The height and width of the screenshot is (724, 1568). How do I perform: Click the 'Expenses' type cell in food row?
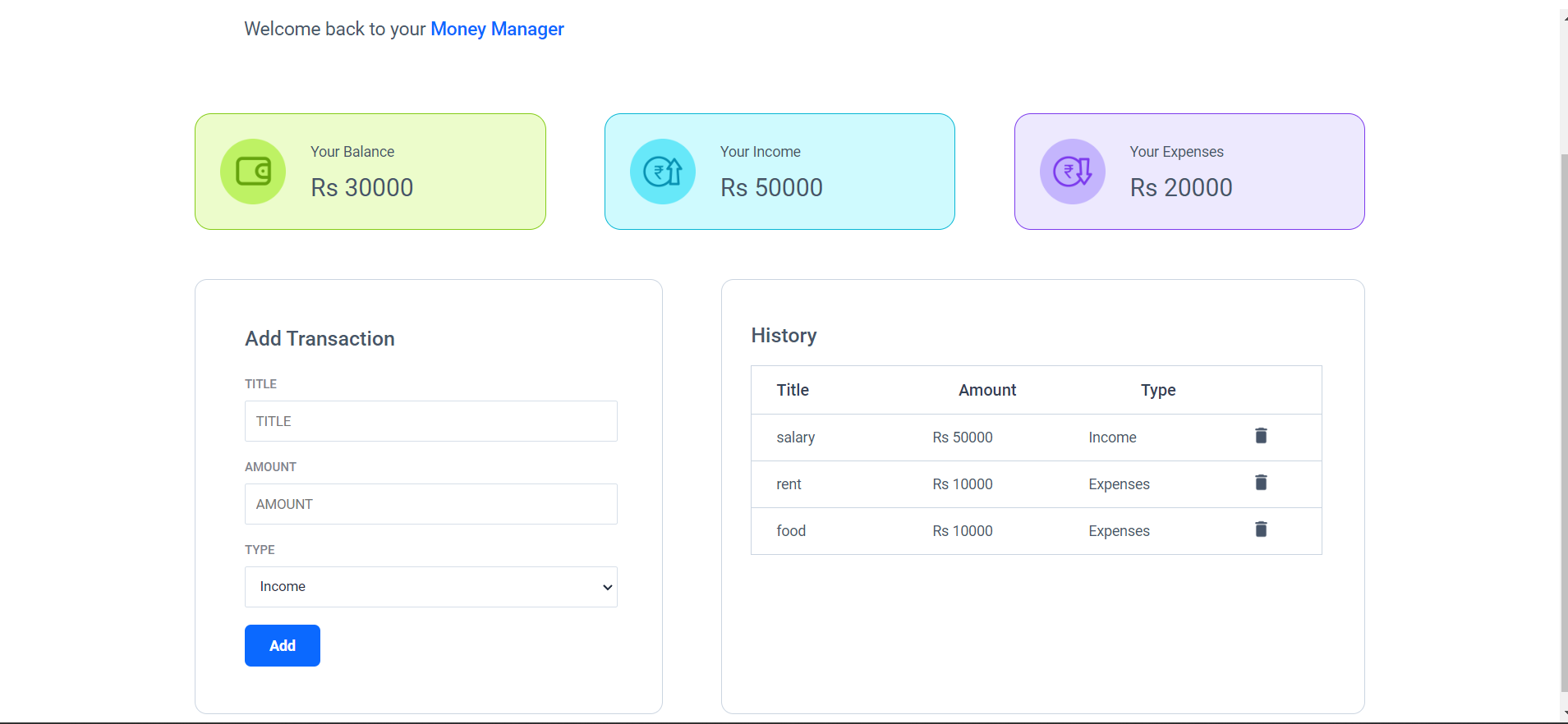coord(1120,531)
